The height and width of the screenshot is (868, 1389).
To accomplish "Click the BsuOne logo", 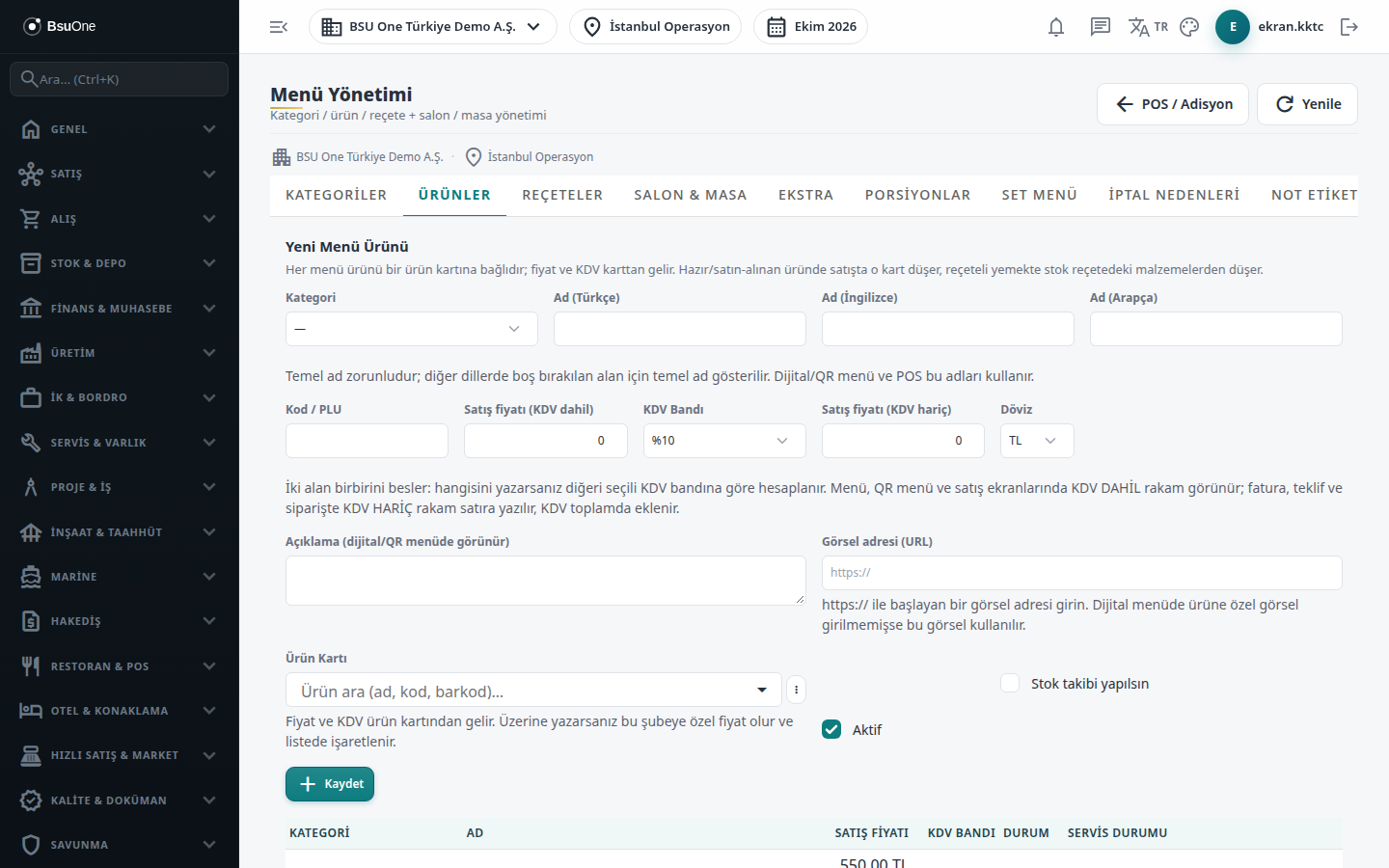I will pyautogui.click(x=60, y=26).
